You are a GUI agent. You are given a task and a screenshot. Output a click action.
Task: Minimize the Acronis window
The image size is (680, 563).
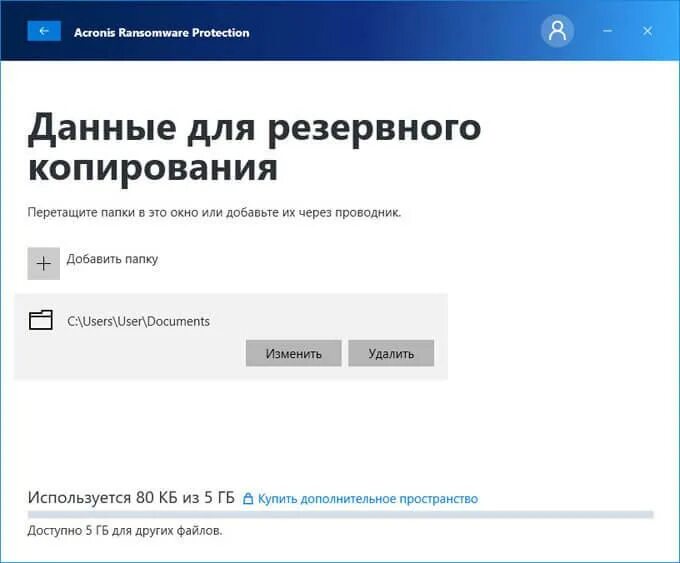click(608, 31)
